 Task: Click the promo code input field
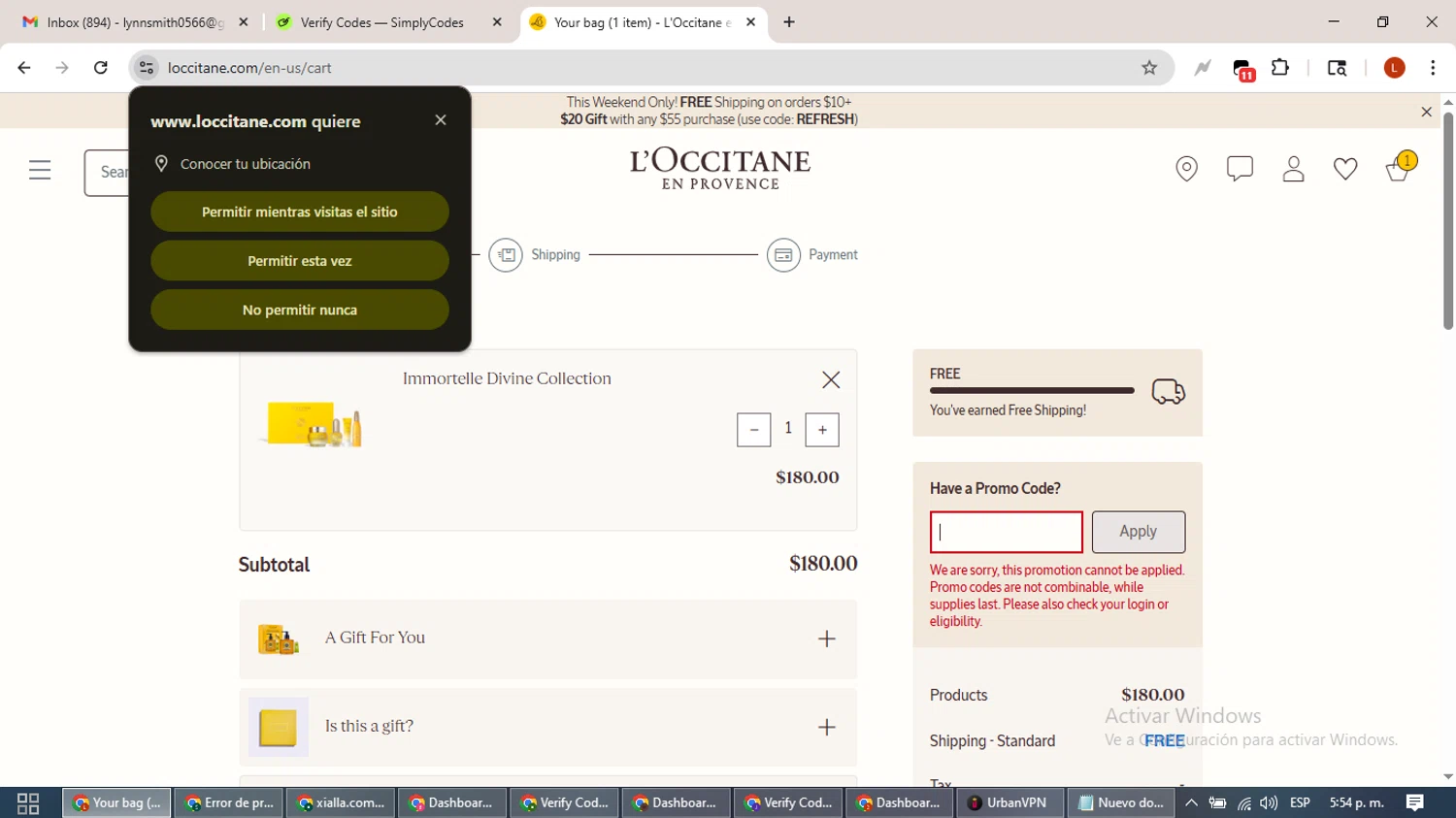coord(1007,532)
